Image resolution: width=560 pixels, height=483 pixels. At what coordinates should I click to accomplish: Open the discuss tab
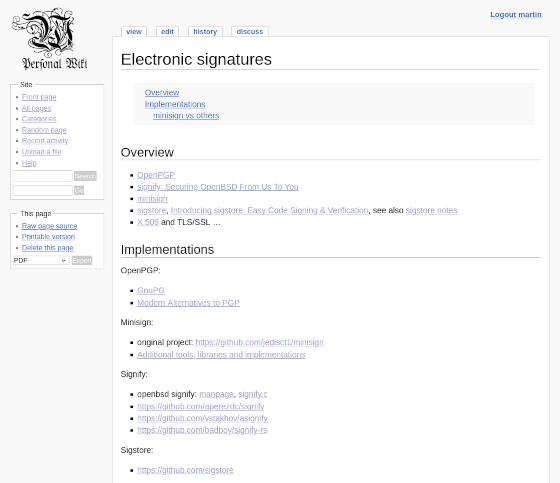(250, 32)
